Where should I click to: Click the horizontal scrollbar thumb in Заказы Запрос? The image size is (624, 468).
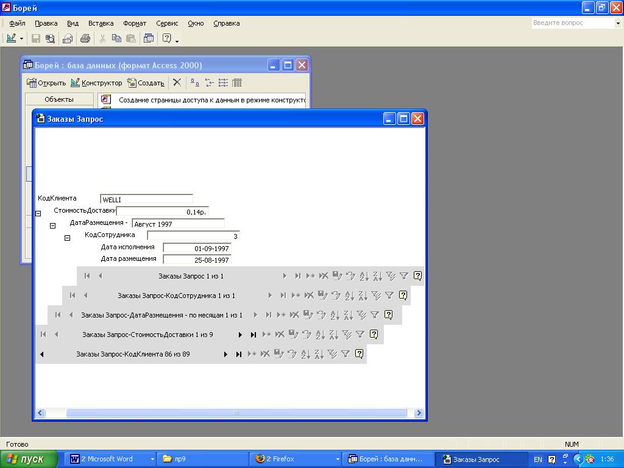tap(236, 413)
